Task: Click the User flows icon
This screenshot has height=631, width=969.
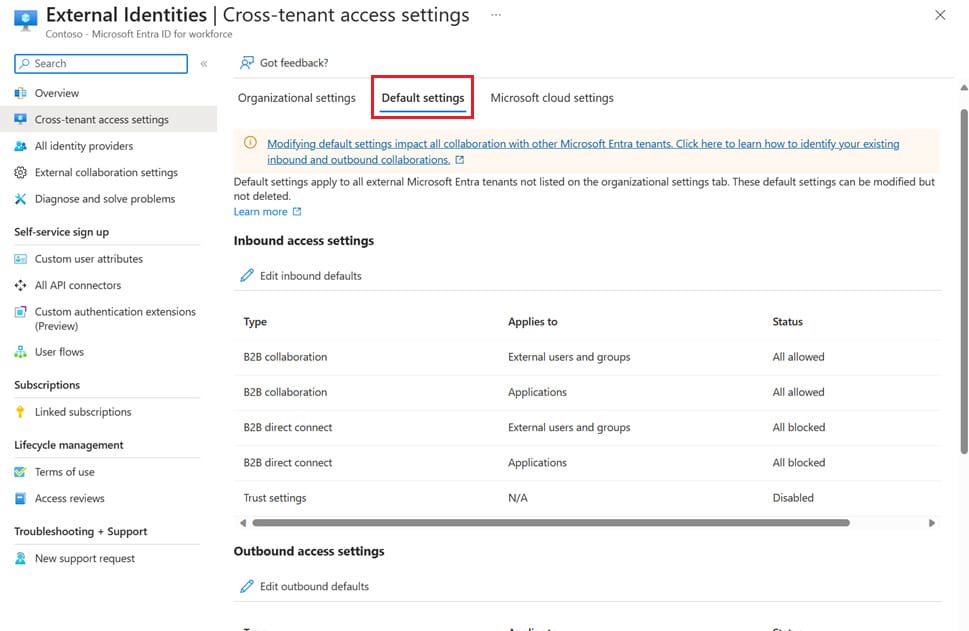Action: [x=20, y=352]
